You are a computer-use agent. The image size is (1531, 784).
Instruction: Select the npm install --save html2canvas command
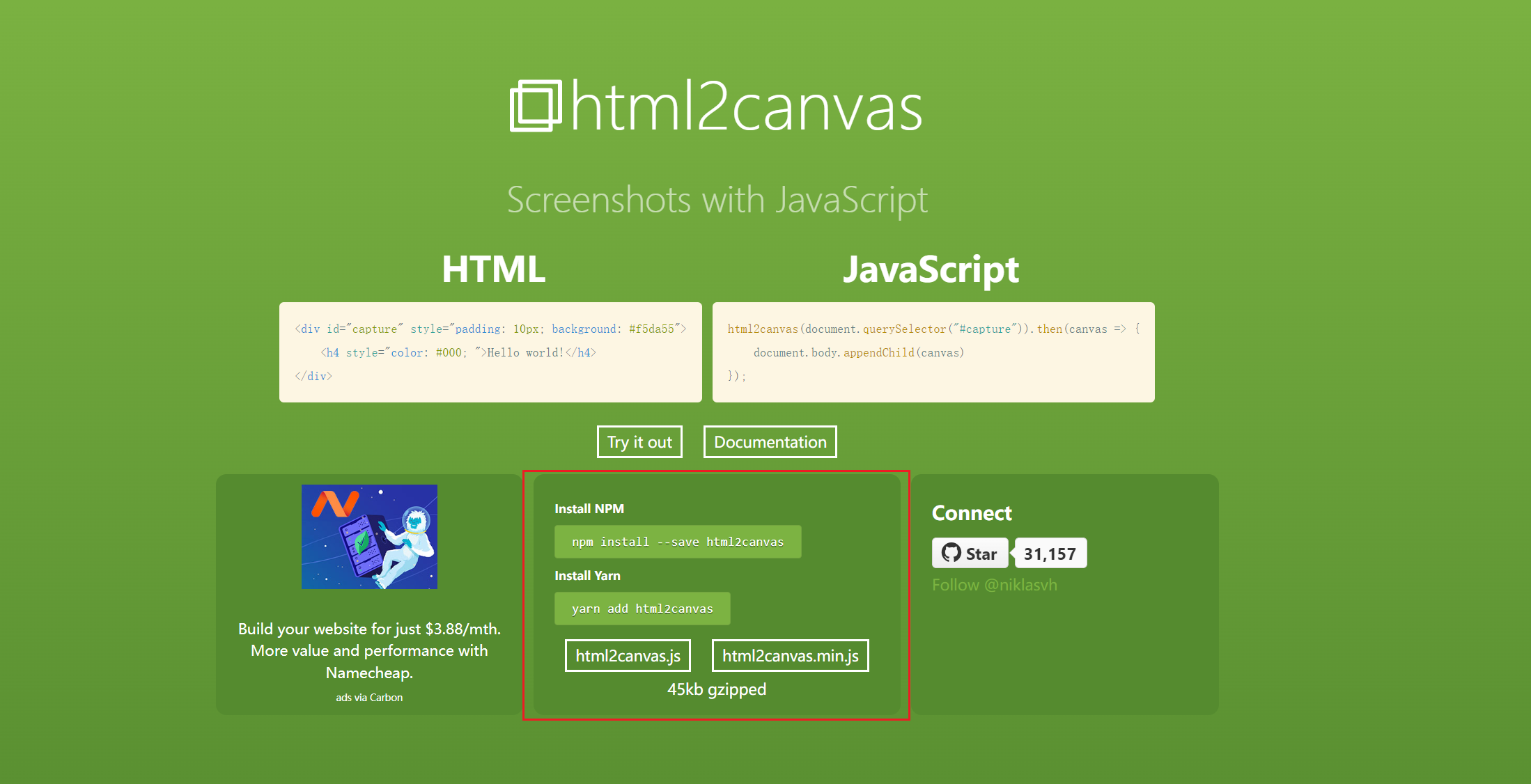(x=678, y=542)
